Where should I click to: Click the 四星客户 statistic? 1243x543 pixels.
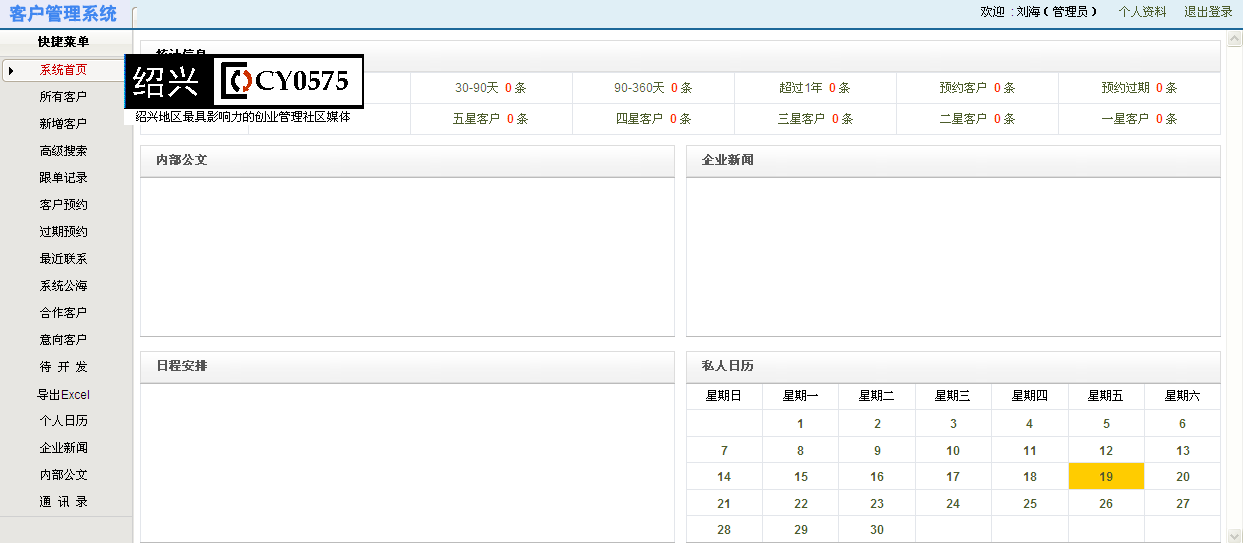[x=653, y=119]
